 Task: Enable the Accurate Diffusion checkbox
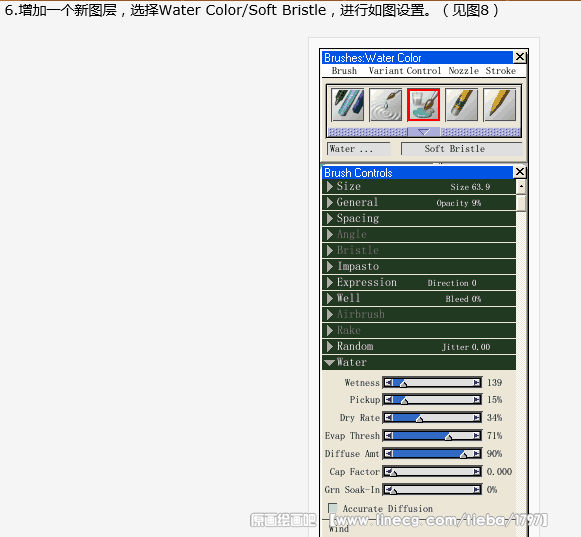click(x=333, y=508)
